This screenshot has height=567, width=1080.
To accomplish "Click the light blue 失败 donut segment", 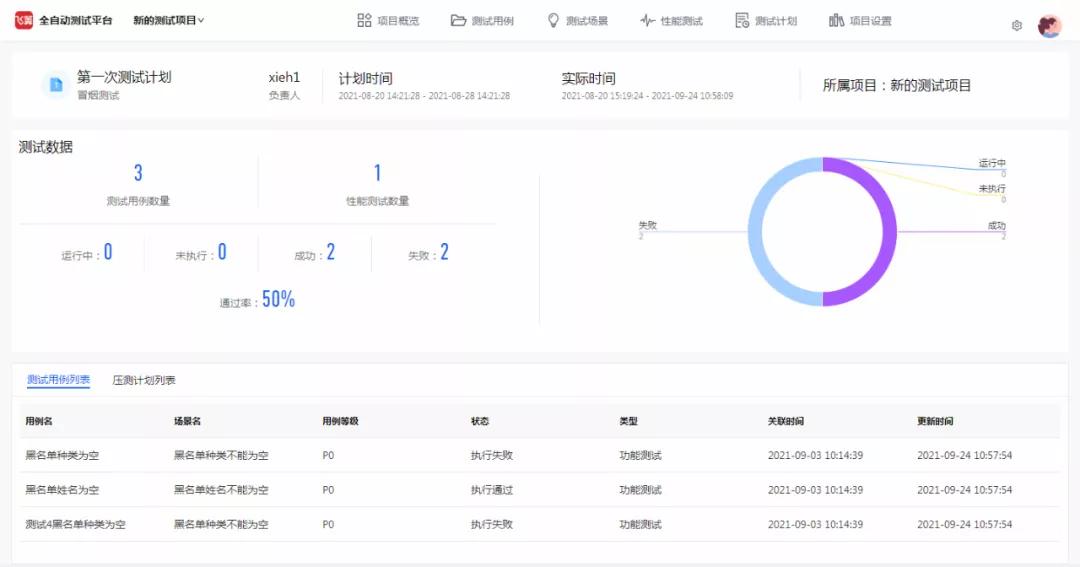I will 756,231.
